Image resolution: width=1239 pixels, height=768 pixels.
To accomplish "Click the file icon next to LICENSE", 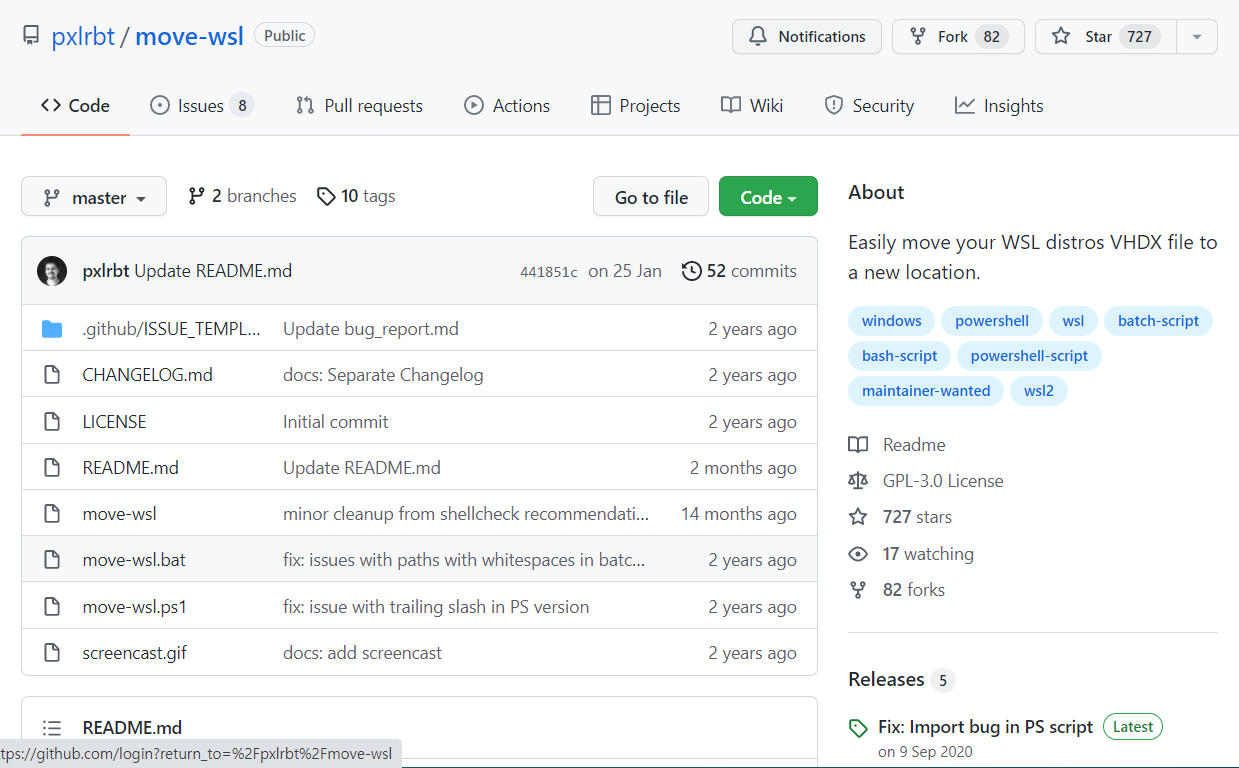I will coord(52,422).
